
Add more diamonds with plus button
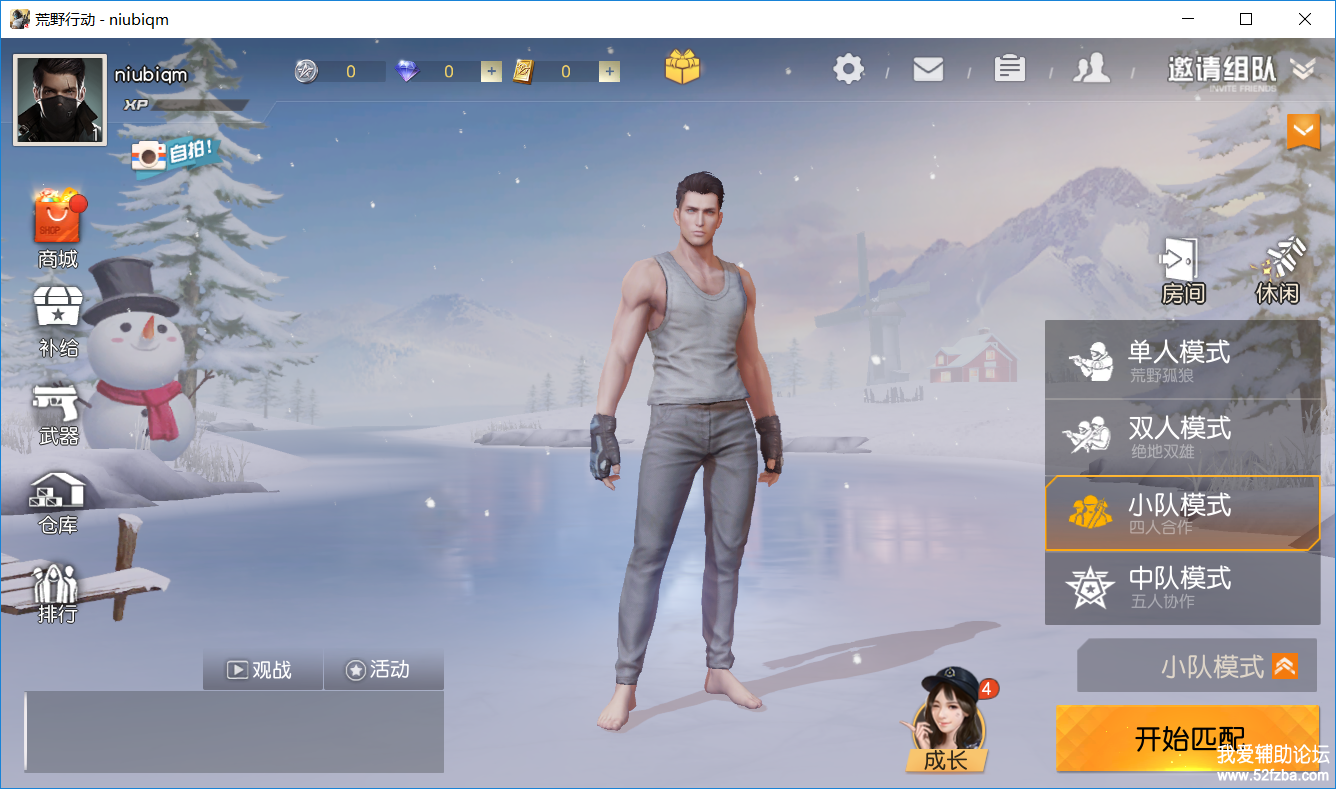tap(491, 71)
